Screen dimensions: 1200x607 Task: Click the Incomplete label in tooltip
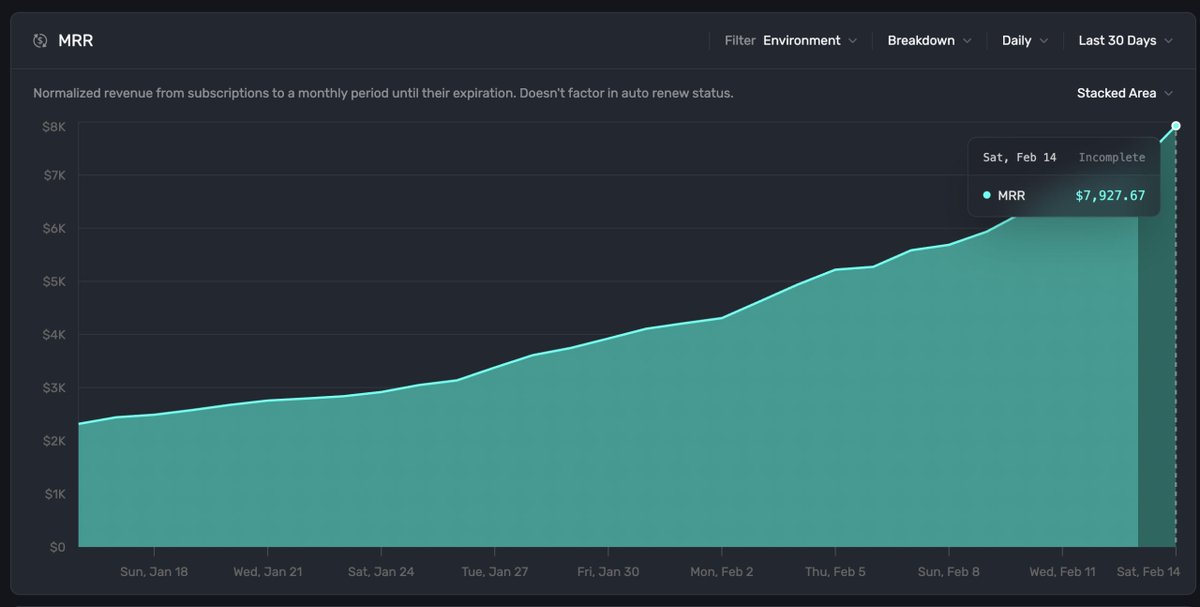tap(1112, 158)
